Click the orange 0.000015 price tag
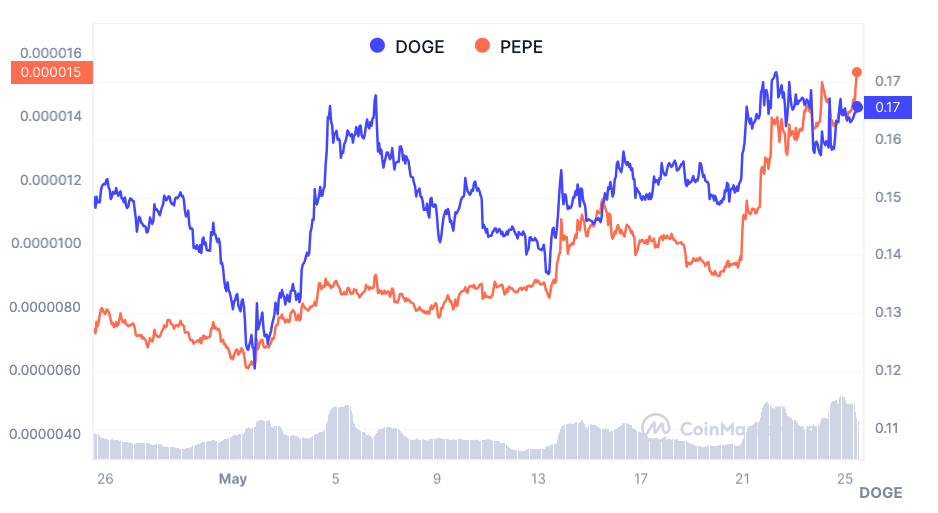The width and height of the screenshot is (938, 513). (x=51, y=72)
